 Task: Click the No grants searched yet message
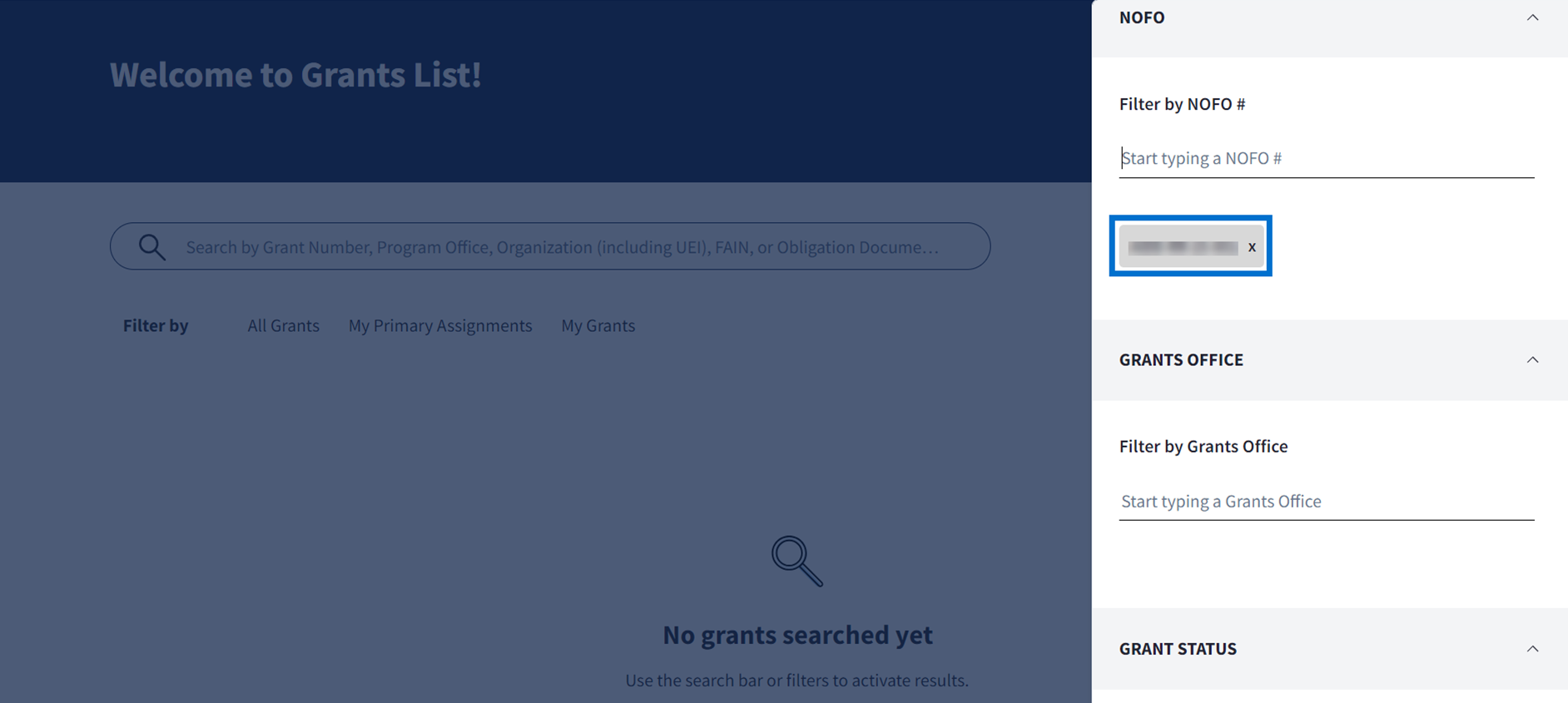[796, 635]
